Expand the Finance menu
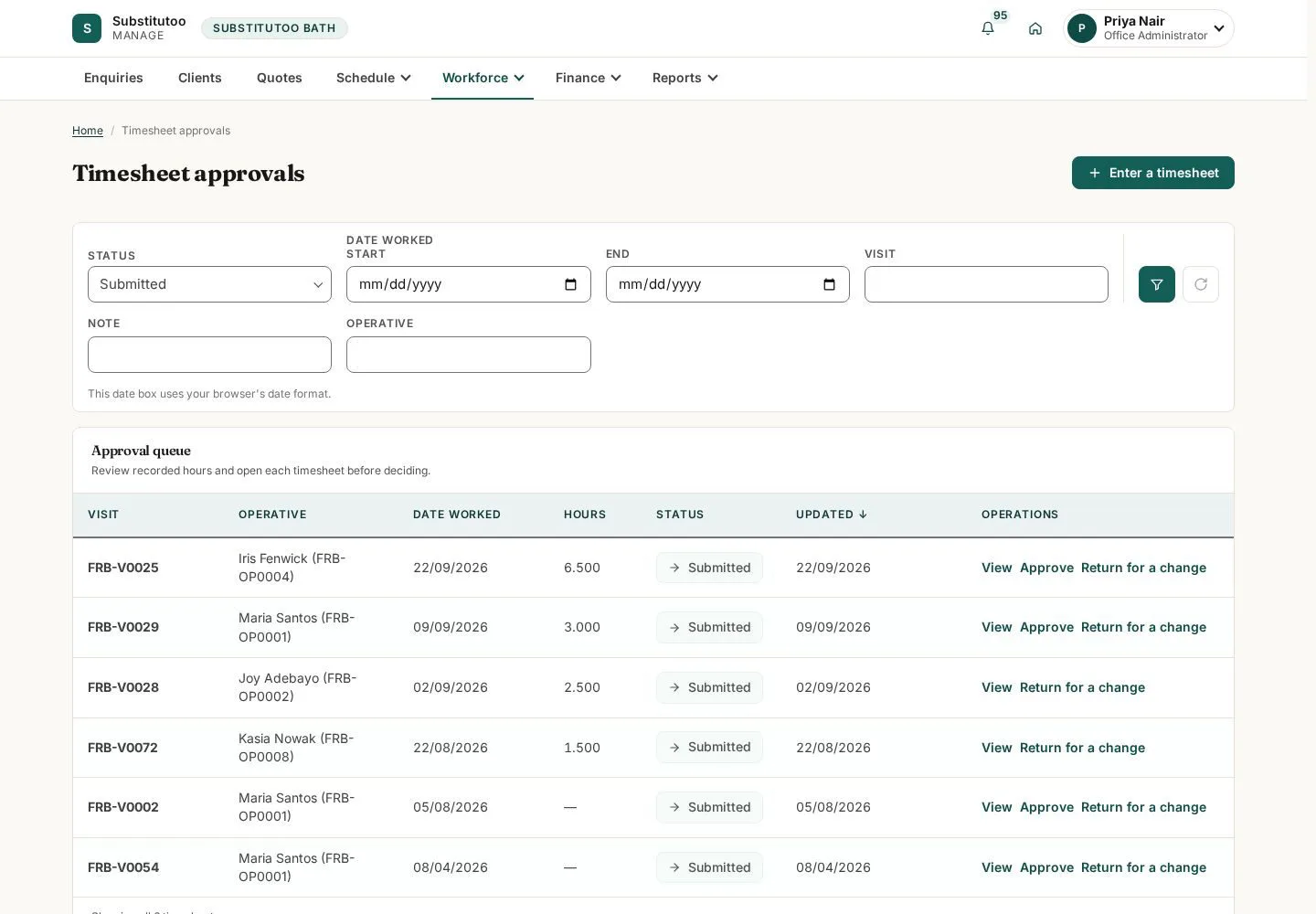The image size is (1316, 914). coord(588,78)
